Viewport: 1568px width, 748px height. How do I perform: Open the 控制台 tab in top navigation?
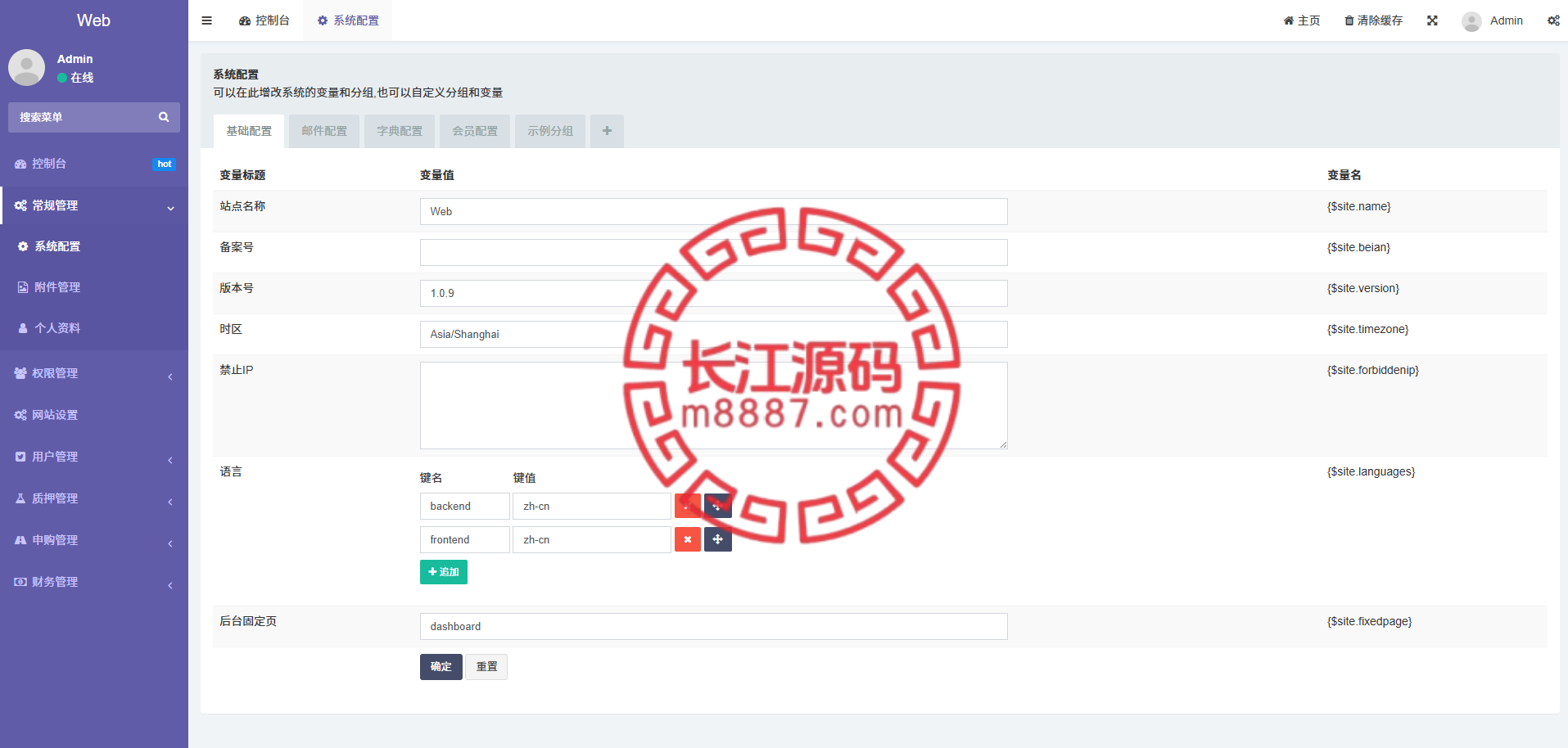click(264, 20)
